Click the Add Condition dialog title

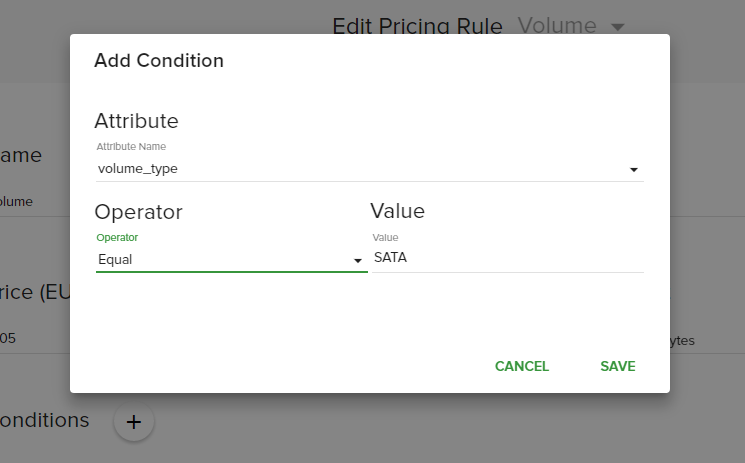[159, 60]
